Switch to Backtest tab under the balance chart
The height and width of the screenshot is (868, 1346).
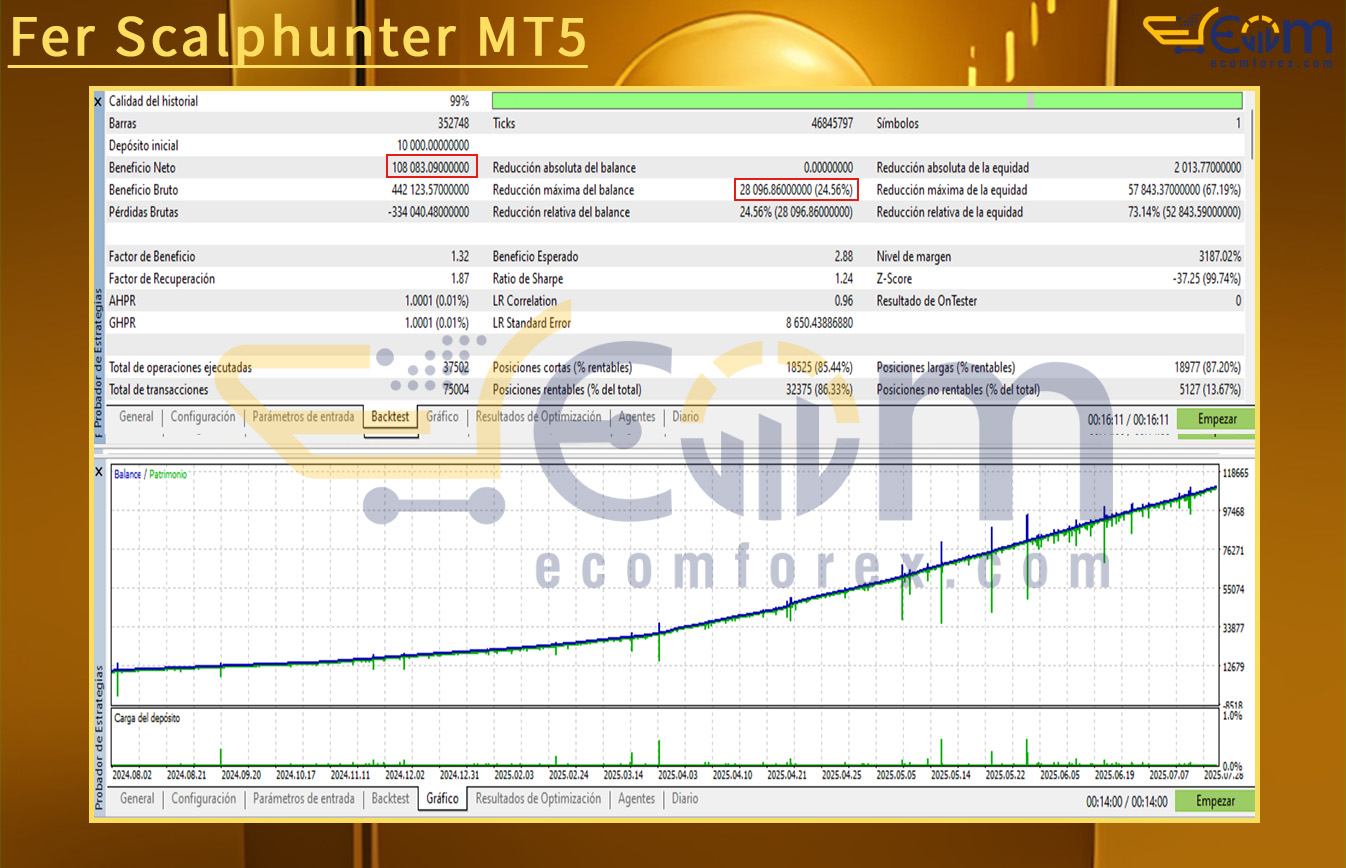click(x=390, y=799)
